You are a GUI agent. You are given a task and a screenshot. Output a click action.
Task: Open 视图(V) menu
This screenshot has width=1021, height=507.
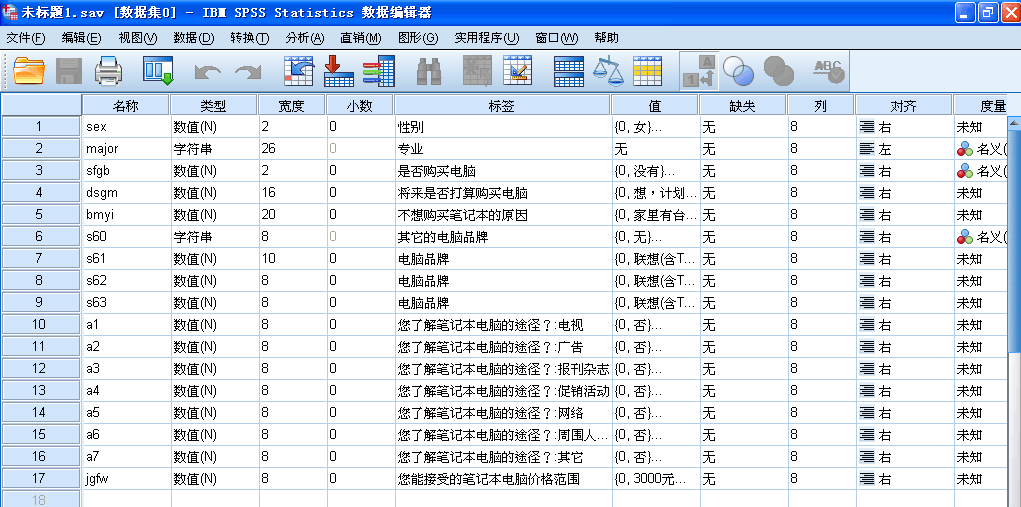coord(137,38)
